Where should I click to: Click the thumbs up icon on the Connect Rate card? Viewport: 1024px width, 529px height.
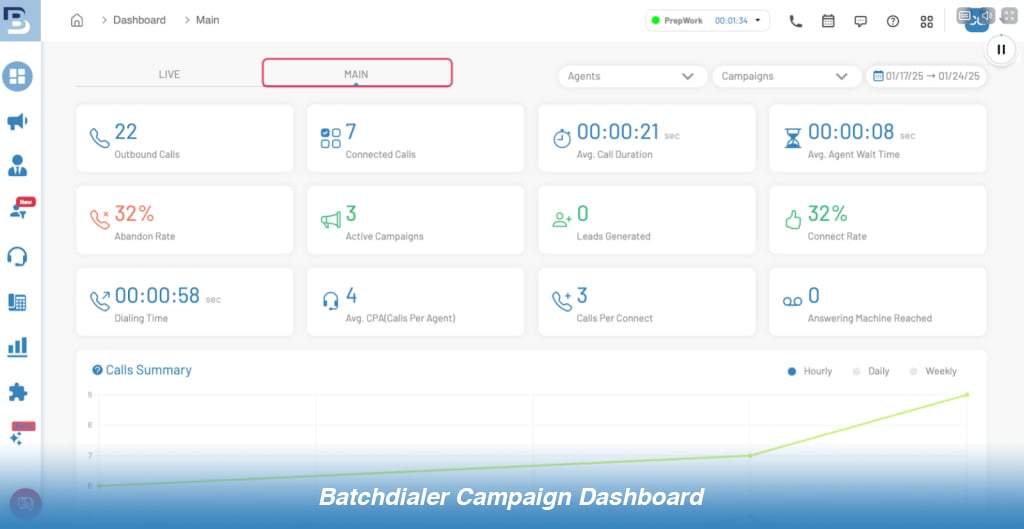pyautogui.click(x=793, y=220)
